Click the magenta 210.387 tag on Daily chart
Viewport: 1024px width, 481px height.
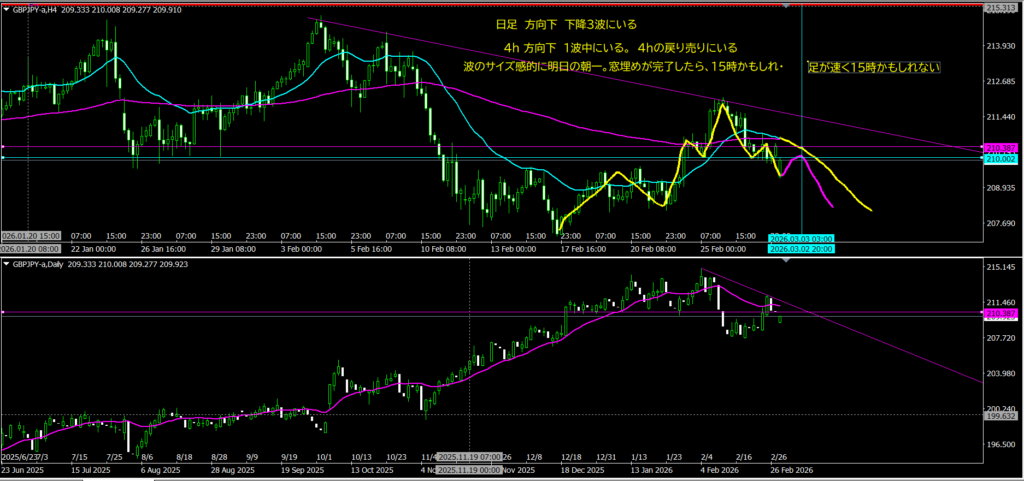pyautogui.click(x=1001, y=313)
